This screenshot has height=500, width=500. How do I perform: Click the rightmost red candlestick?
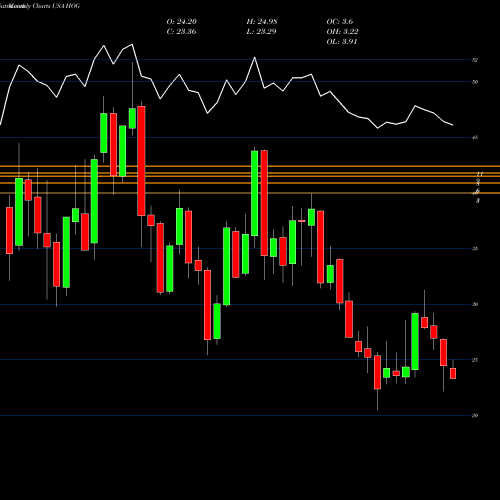[x=453, y=373]
